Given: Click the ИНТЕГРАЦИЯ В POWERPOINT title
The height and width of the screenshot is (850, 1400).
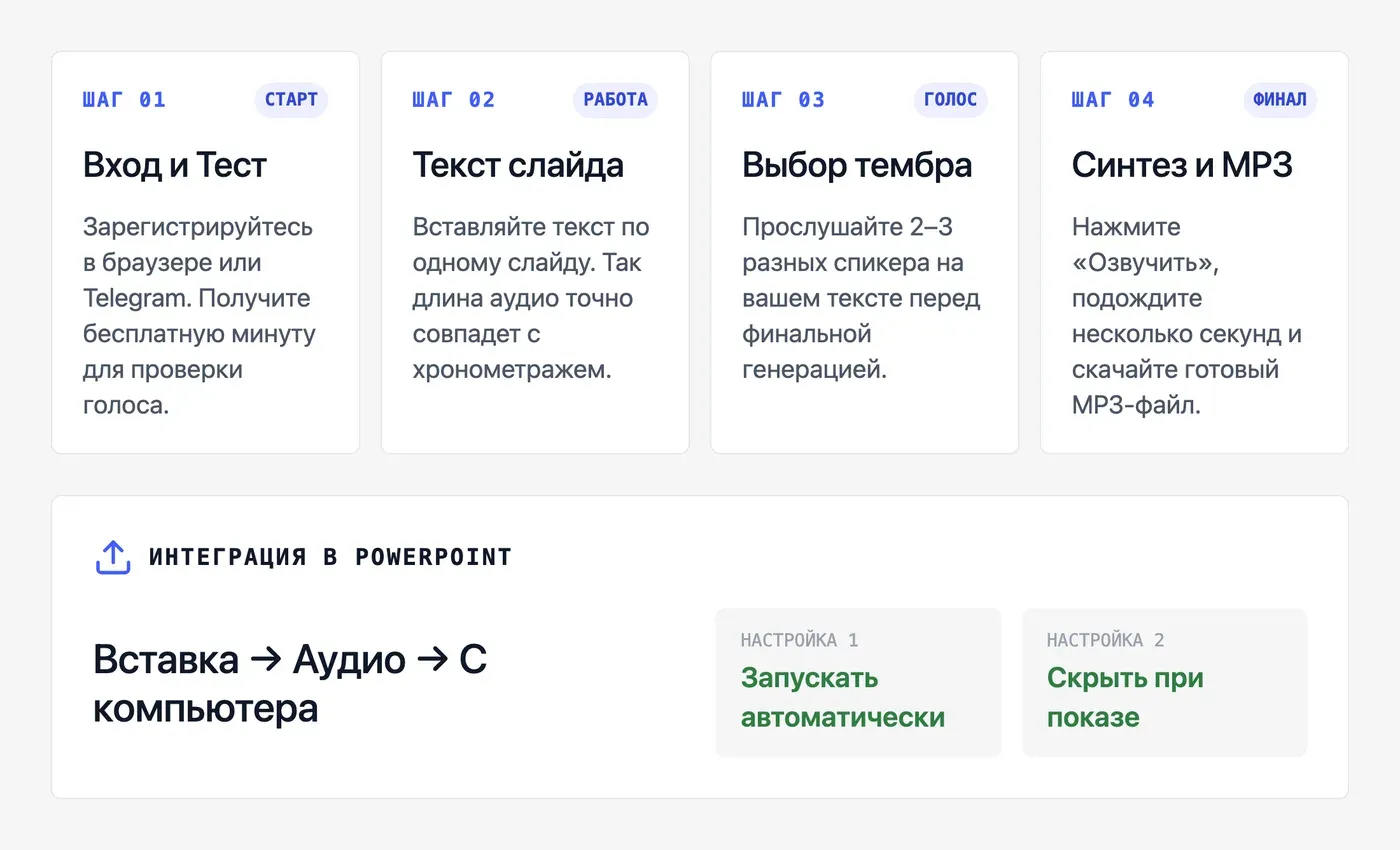Looking at the screenshot, I should click(x=330, y=558).
